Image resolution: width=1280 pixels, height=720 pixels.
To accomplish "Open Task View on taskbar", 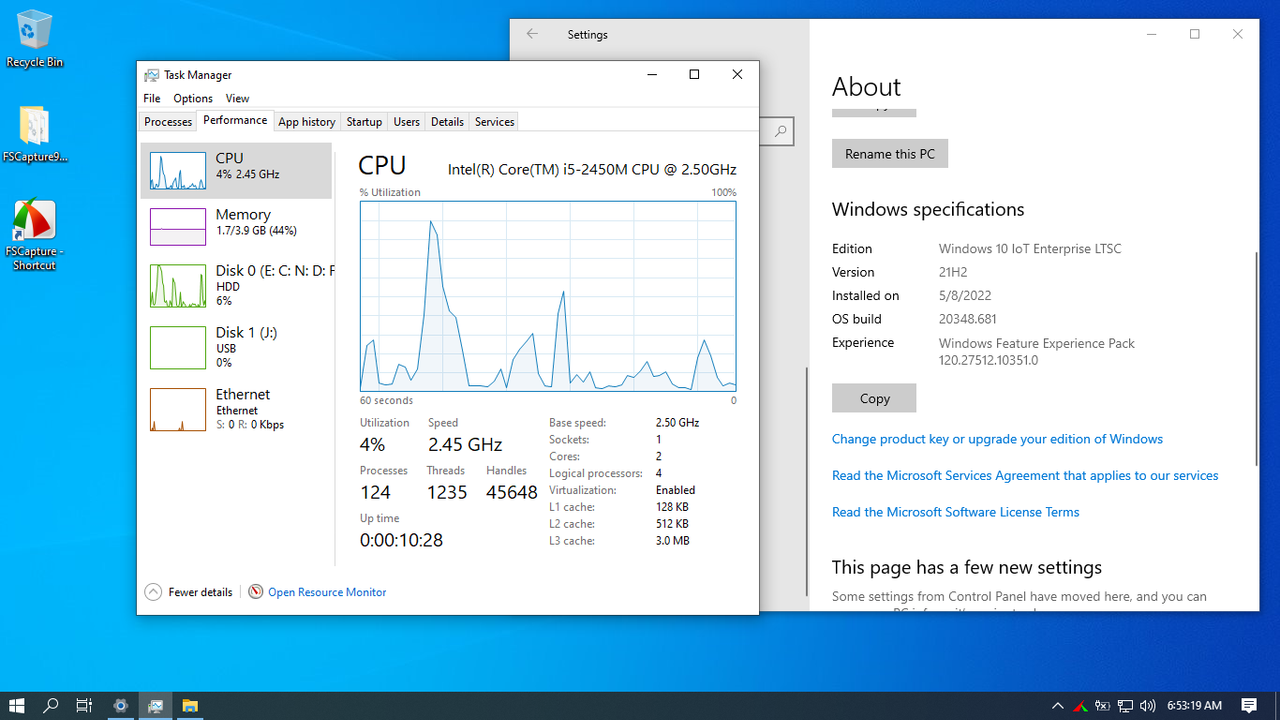I will pos(84,706).
